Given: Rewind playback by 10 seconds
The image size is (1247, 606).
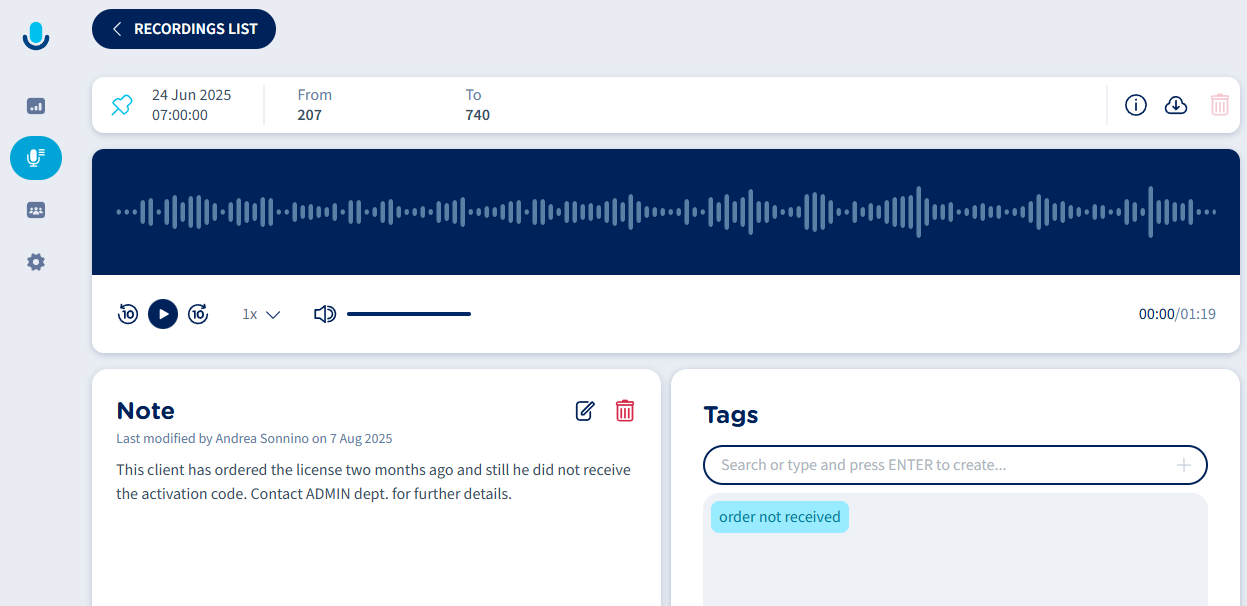Looking at the screenshot, I should tap(128, 314).
